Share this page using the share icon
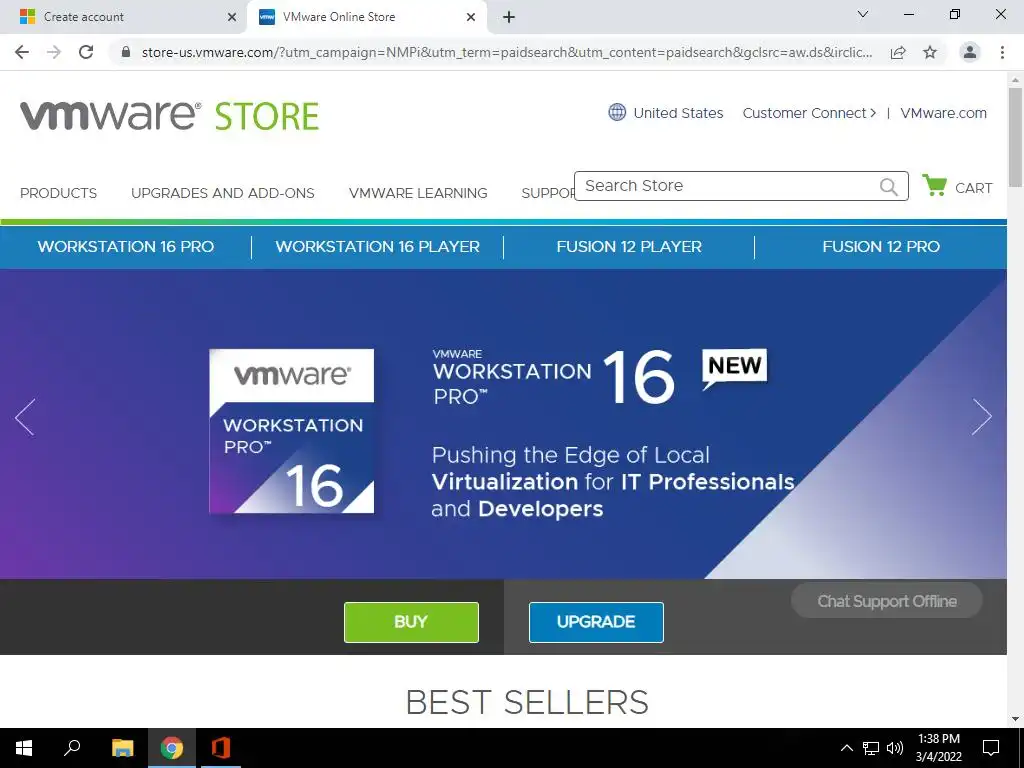Image resolution: width=1024 pixels, height=768 pixels. tap(898, 52)
